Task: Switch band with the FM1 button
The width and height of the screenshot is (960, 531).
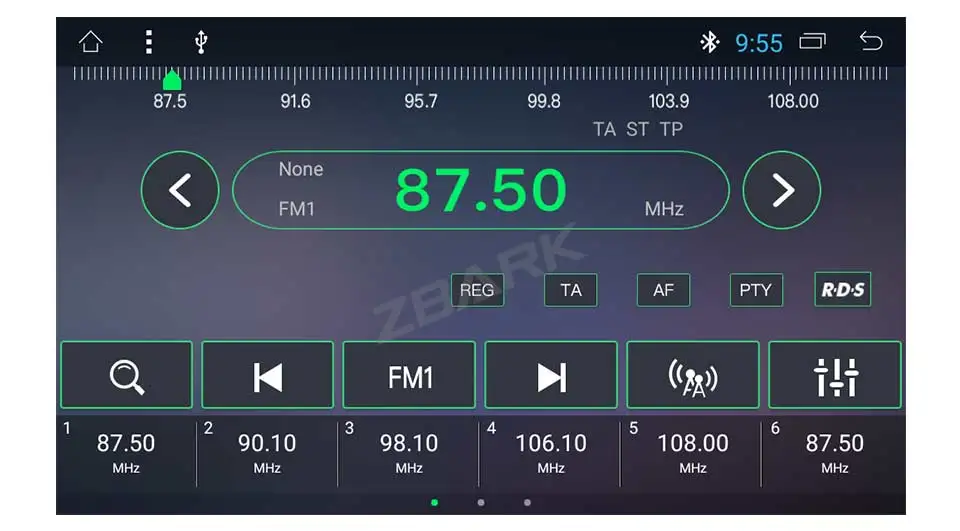Action: (x=409, y=375)
